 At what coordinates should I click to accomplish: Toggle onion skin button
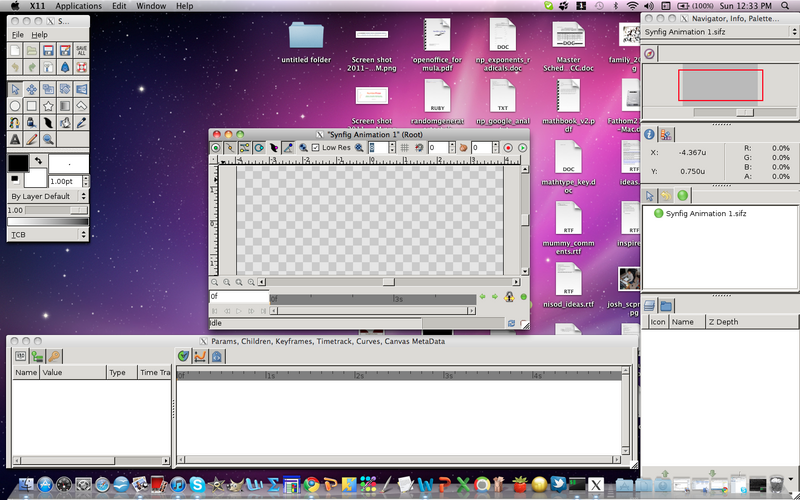463,147
